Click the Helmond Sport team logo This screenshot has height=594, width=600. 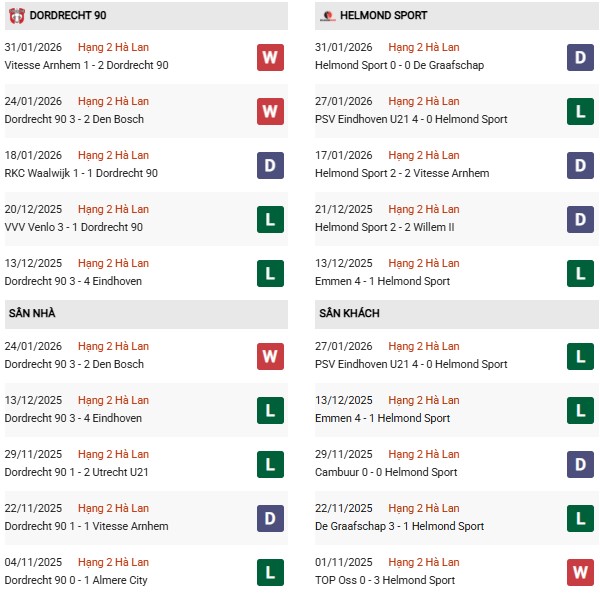(328, 16)
